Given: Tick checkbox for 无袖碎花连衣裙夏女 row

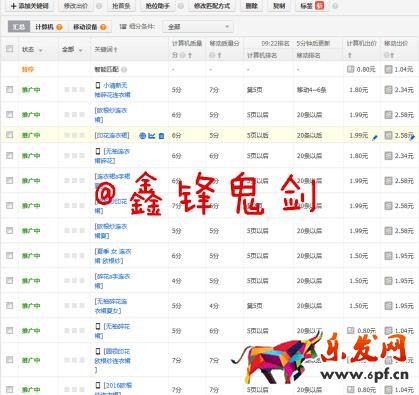Looking at the screenshot, I should click(10, 305).
